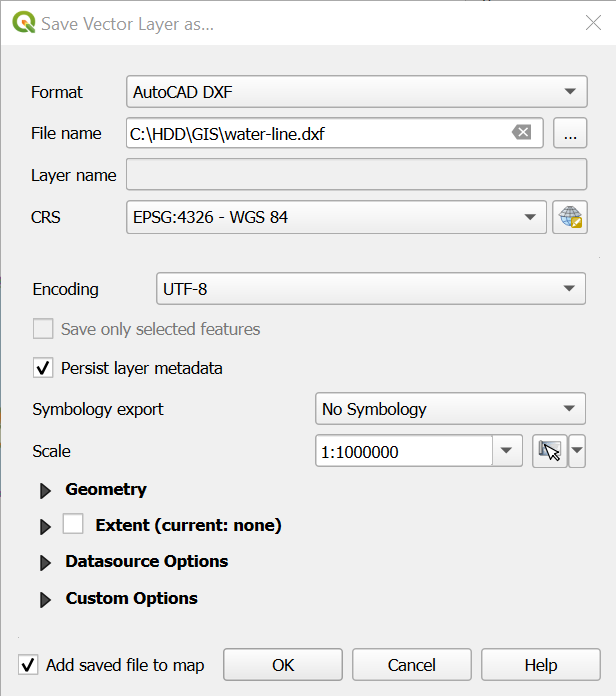Click the QGIS logo in title bar
The height and width of the screenshot is (696, 616).
[x=23, y=23]
